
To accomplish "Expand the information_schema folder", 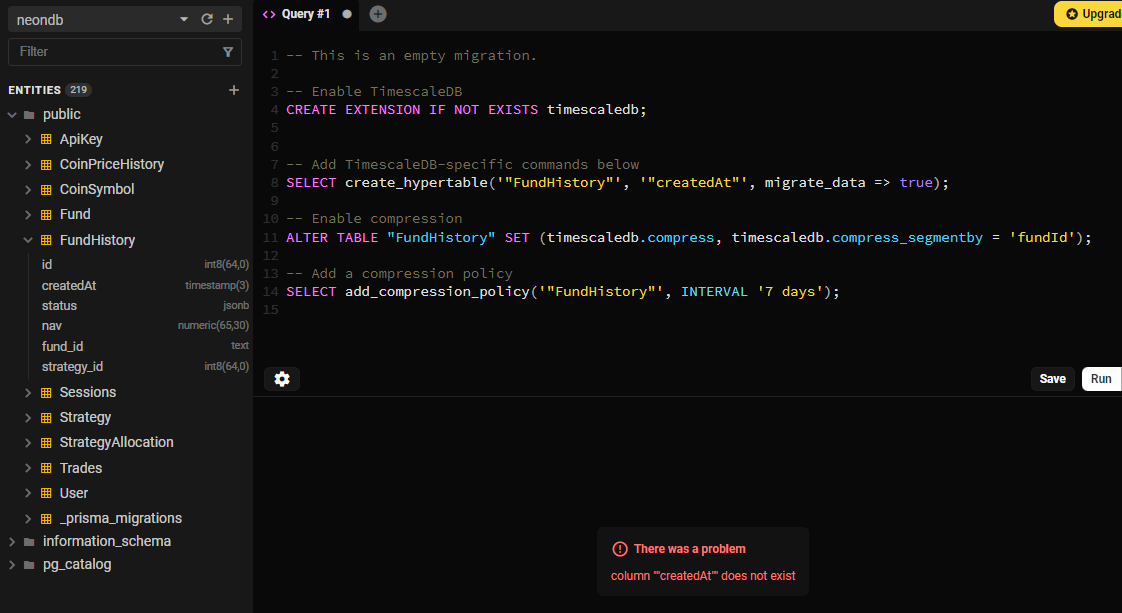I will point(12,541).
